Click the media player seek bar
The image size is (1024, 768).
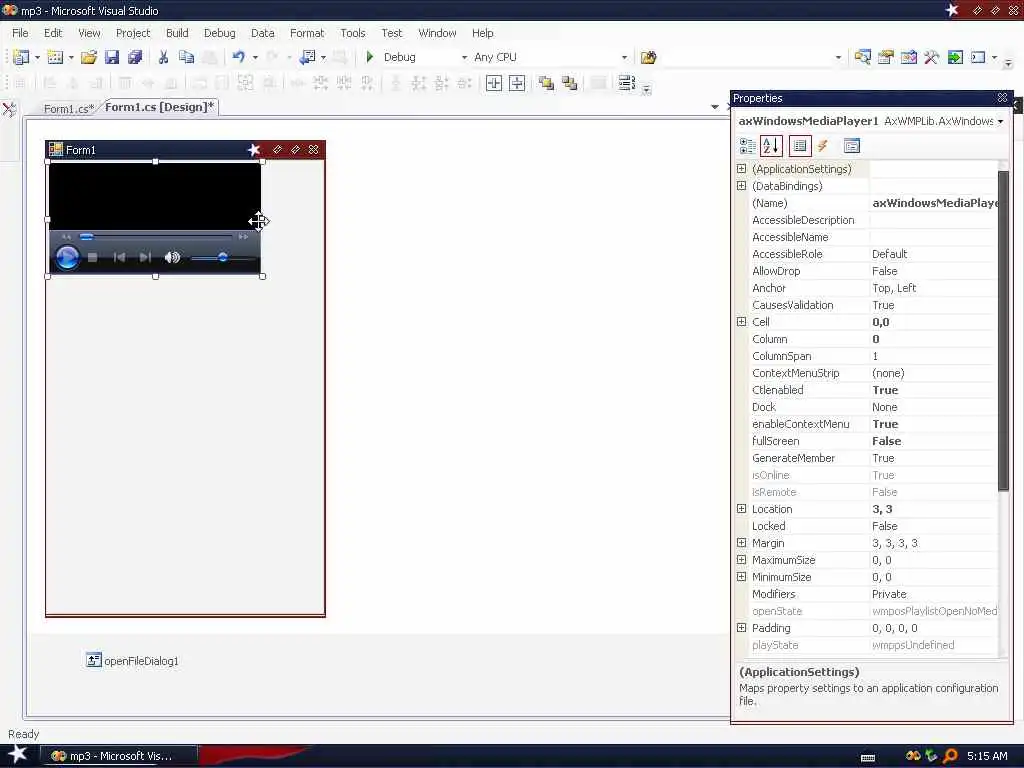pos(155,236)
